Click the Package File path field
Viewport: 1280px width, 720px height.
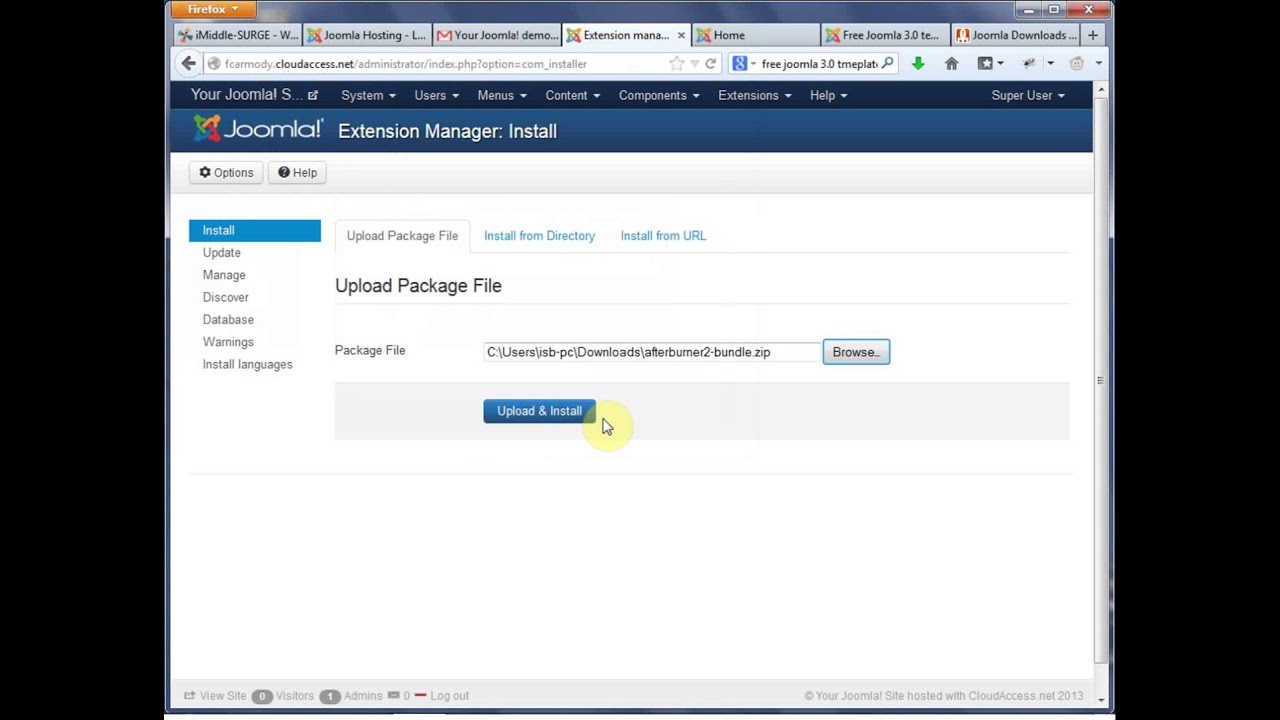click(x=652, y=352)
